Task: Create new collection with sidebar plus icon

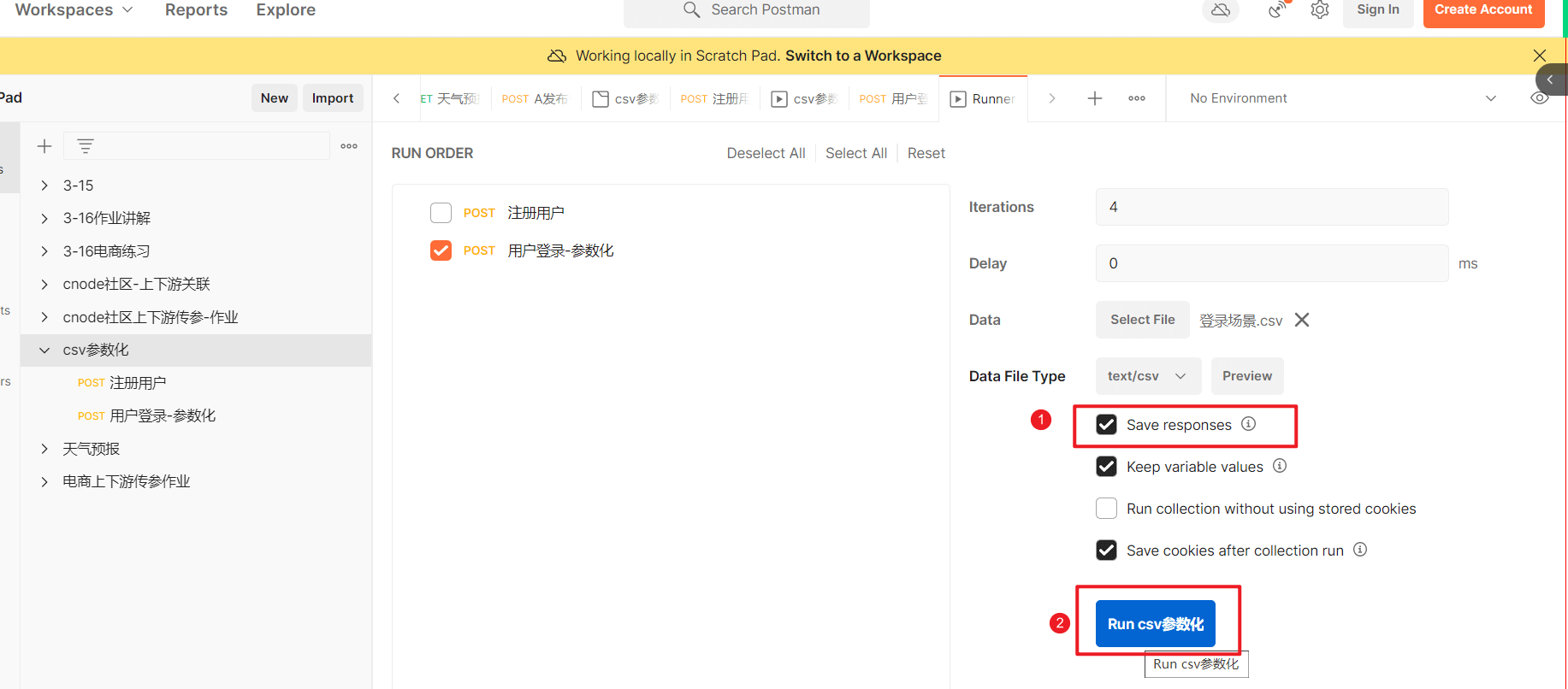Action: click(44, 146)
